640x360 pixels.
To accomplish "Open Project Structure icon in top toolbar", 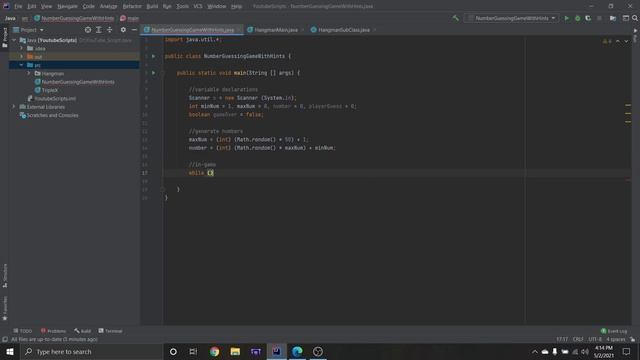I will (x=613, y=18).
